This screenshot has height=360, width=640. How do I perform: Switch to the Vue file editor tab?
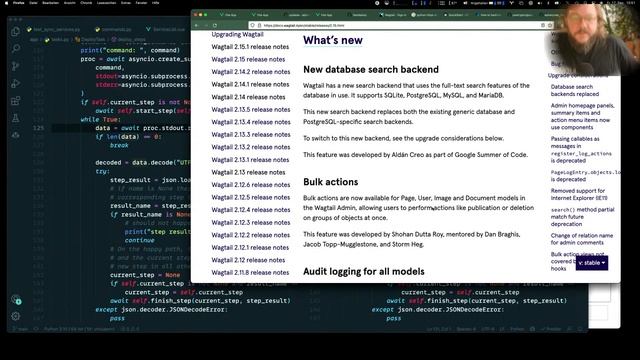(x=166, y=29)
